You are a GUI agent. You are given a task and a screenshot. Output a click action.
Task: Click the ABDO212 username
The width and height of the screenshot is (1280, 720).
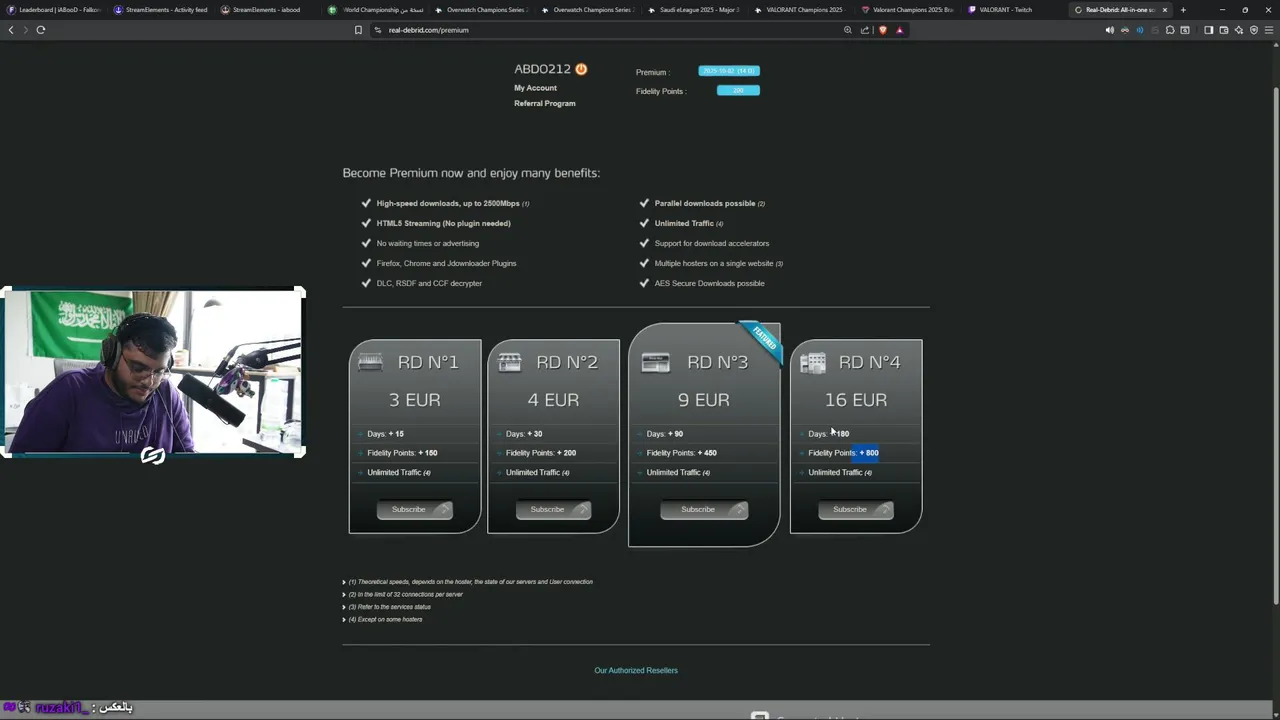click(542, 69)
